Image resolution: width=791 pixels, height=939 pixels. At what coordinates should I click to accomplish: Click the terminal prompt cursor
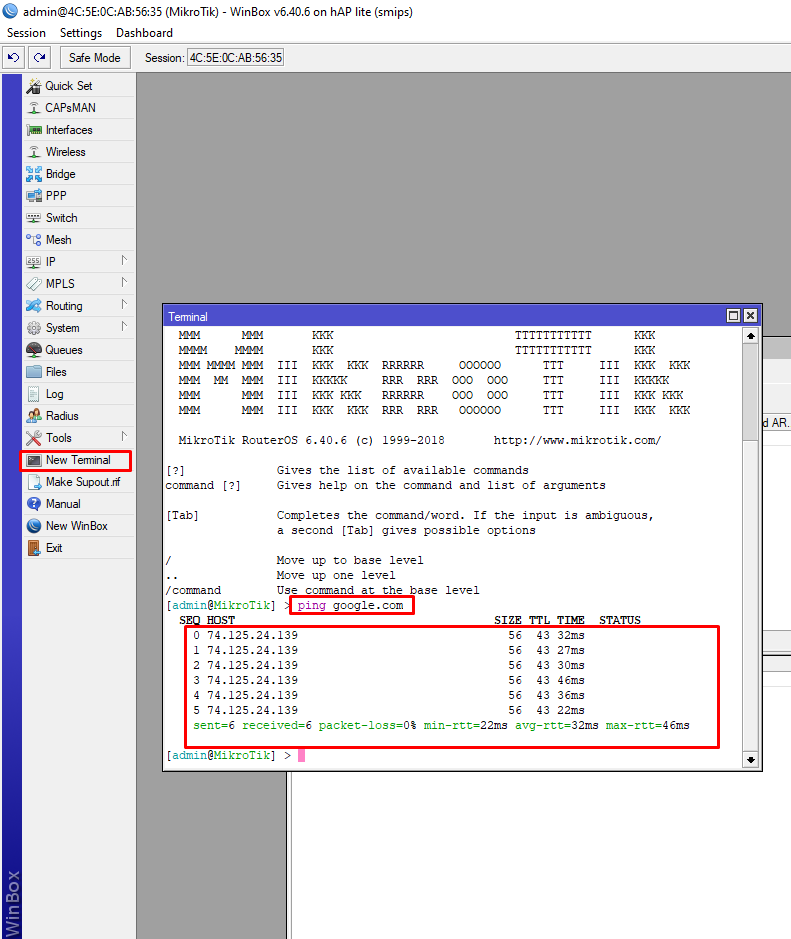pyautogui.click(x=302, y=756)
